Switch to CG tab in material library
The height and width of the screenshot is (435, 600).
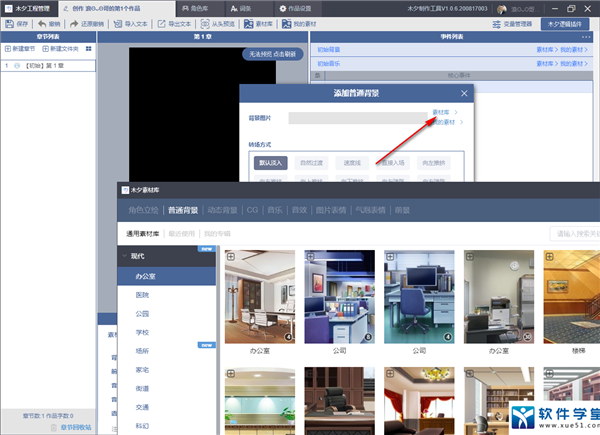pyautogui.click(x=252, y=210)
